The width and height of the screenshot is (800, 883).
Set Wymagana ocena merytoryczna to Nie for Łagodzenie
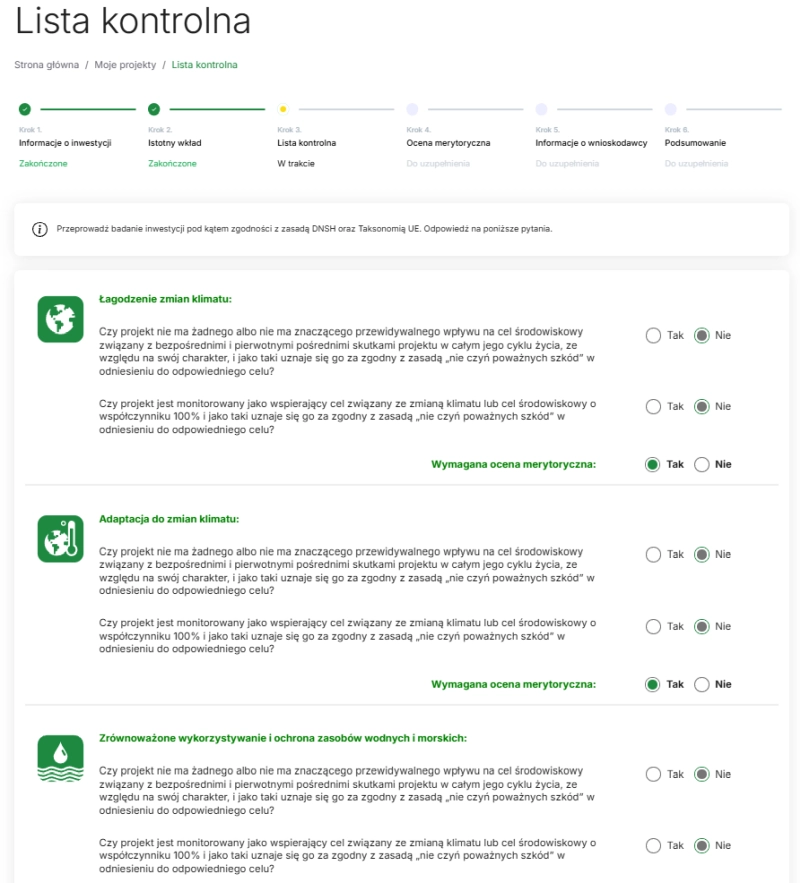click(702, 464)
